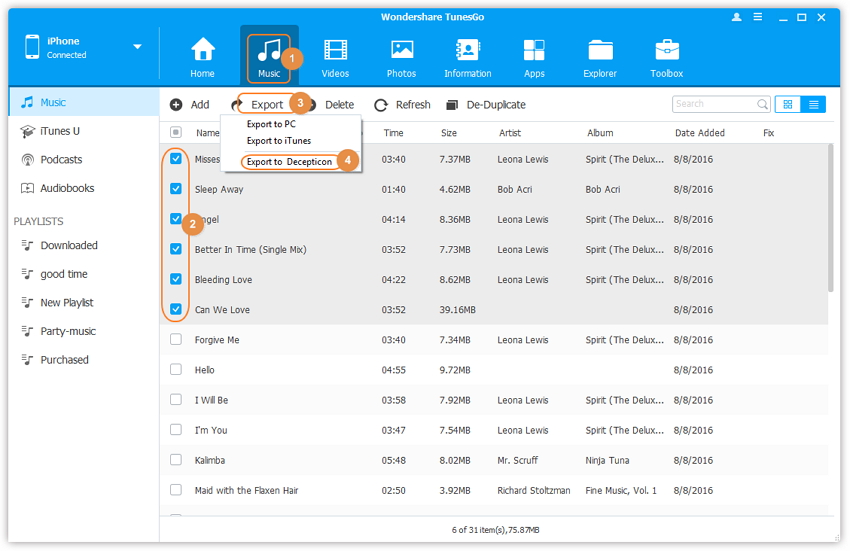Click the Bob Acri album cell
The height and width of the screenshot is (551, 850).
(602, 189)
